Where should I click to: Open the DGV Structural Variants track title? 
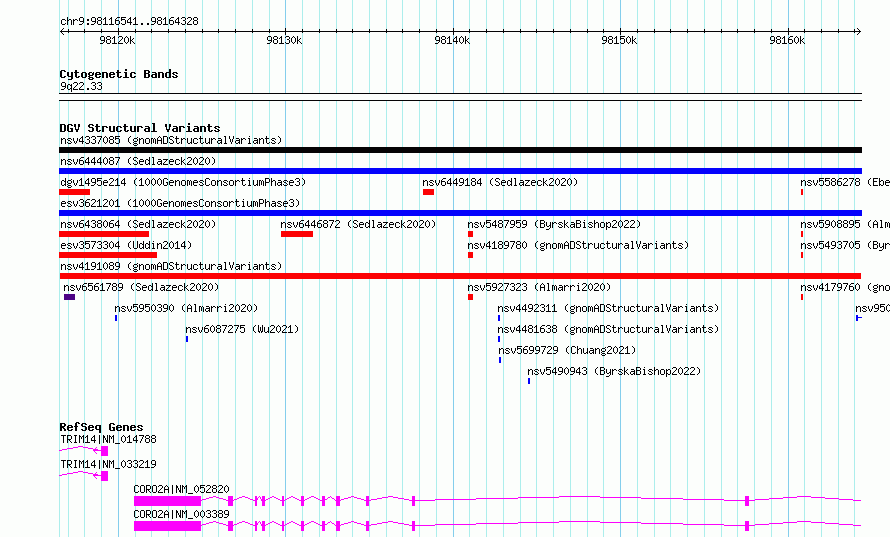(140, 128)
